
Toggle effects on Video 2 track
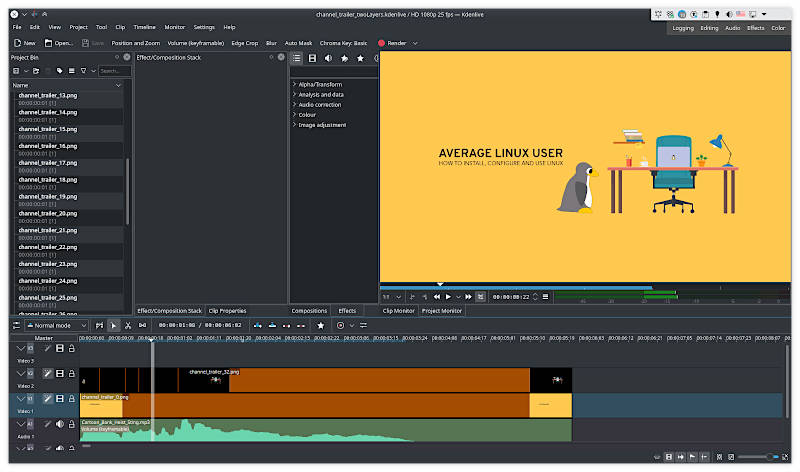[x=47, y=374]
